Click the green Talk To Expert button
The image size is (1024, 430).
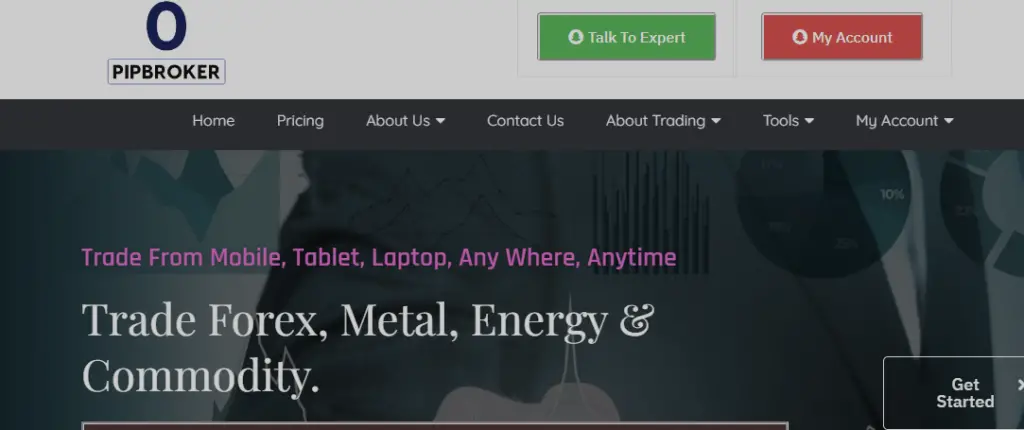click(x=626, y=37)
